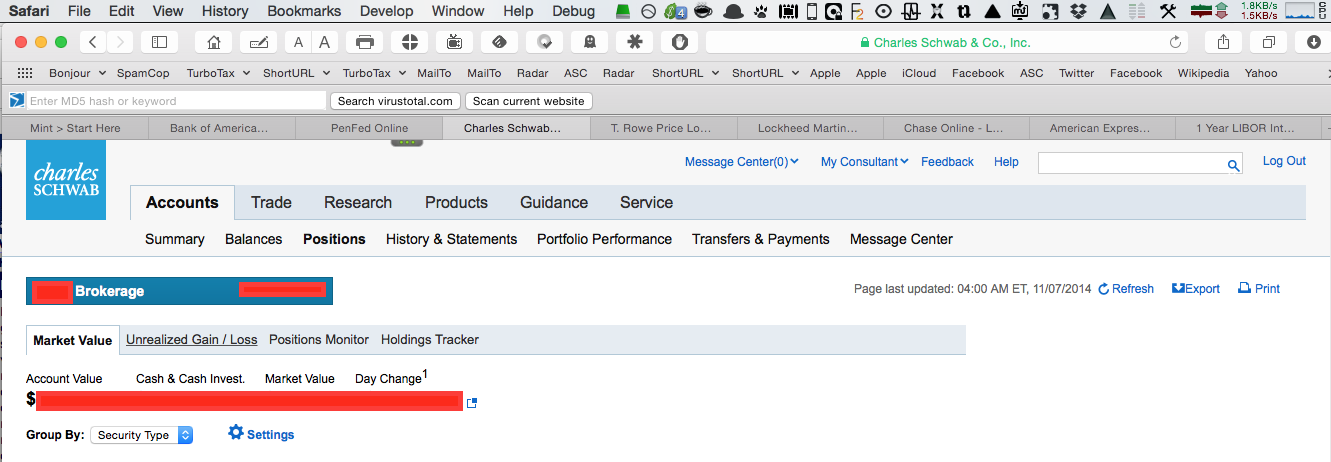This screenshot has height=462, width=1331.
Task: Show the Safari sidebar
Action: point(159,42)
